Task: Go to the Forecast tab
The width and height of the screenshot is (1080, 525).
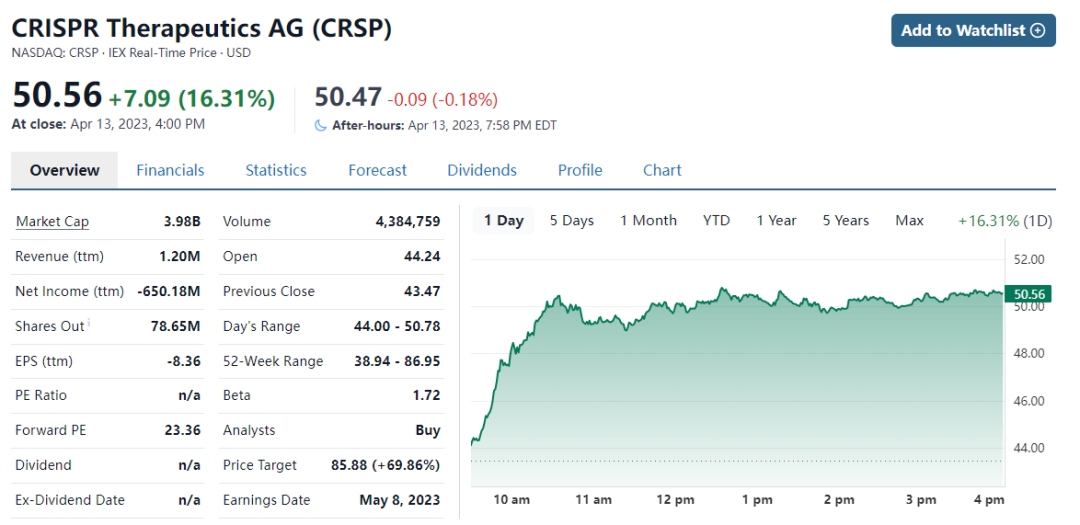Action: [377, 170]
